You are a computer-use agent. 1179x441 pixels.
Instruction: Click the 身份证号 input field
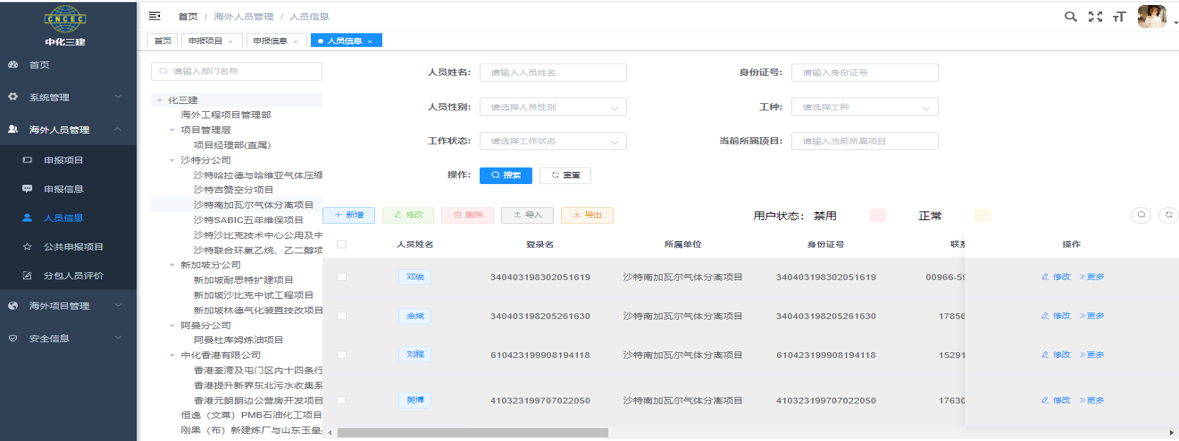click(864, 73)
